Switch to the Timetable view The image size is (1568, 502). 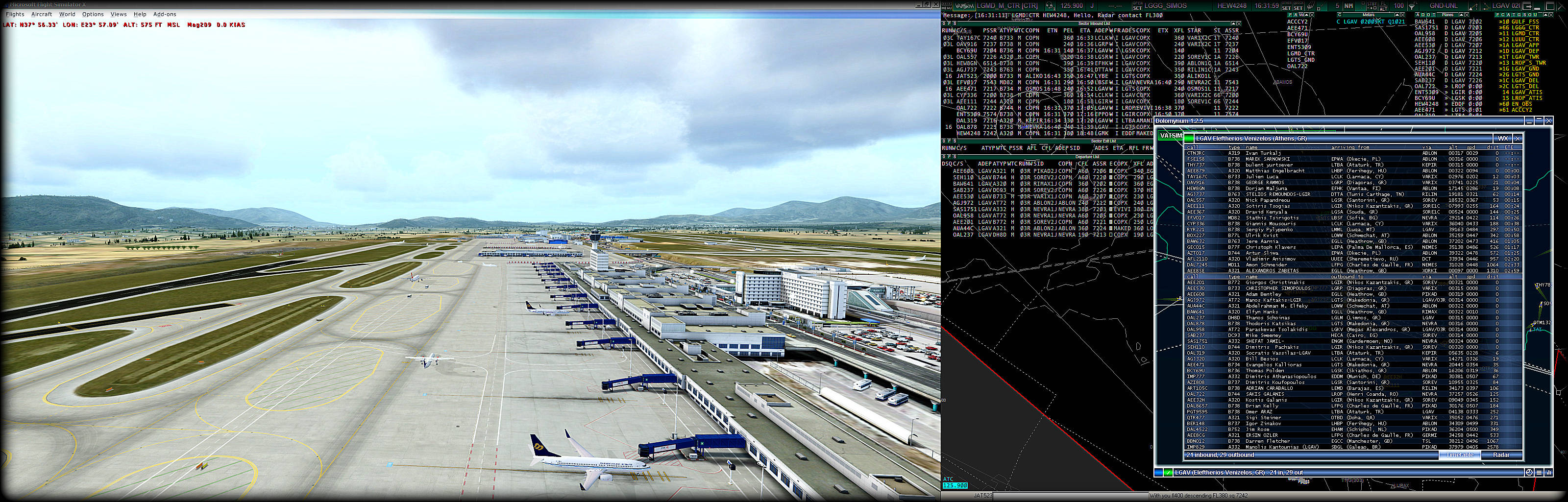1460,455
